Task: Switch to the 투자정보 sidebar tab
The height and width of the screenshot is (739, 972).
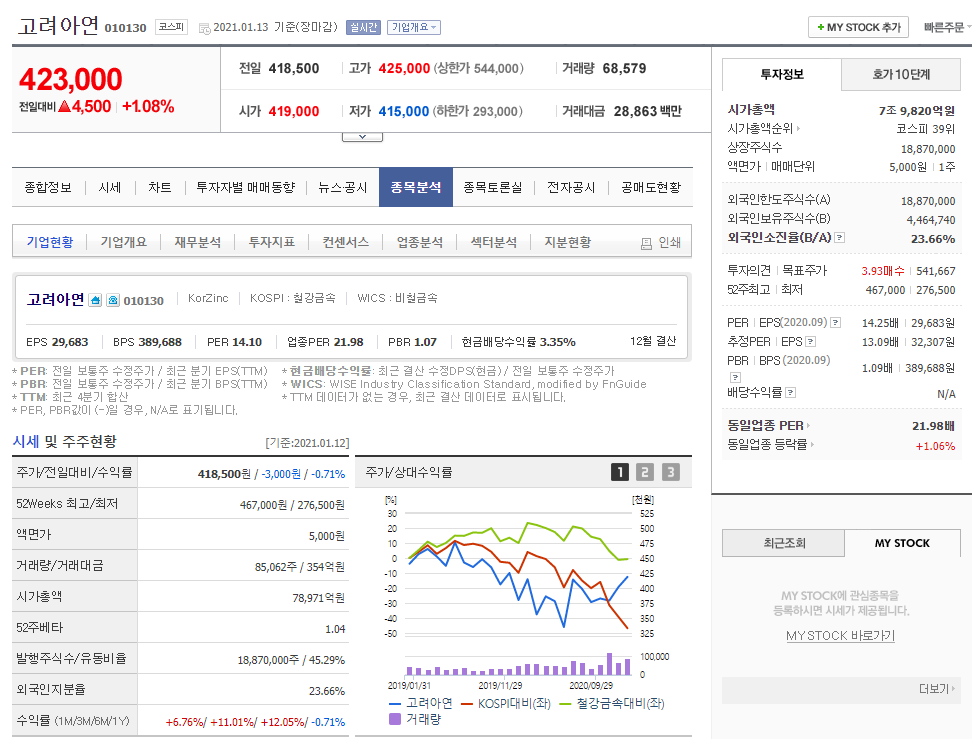Action: [782, 74]
